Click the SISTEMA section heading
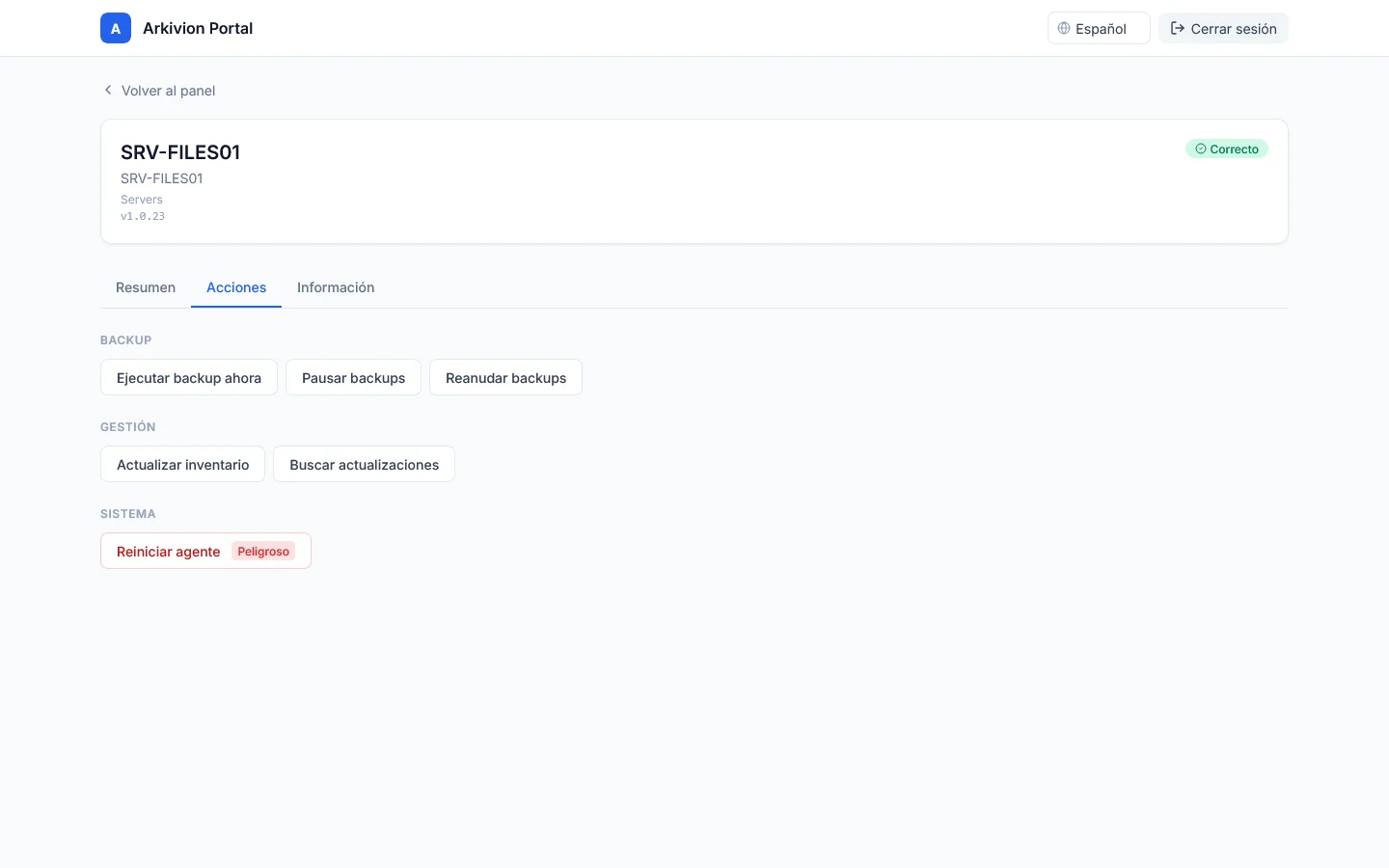1389x868 pixels. pos(127,513)
